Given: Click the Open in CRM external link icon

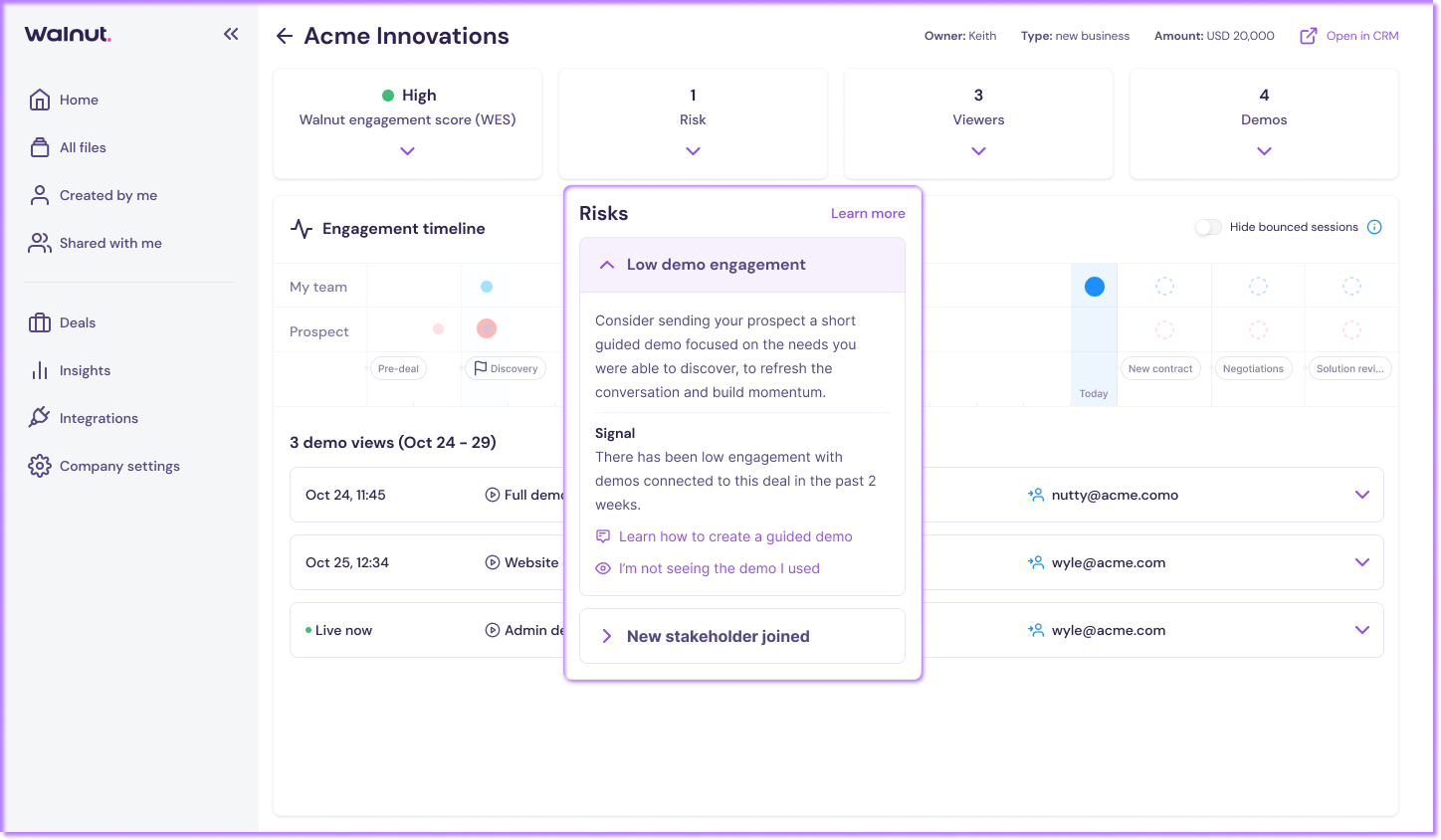Looking at the screenshot, I should point(1309,36).
